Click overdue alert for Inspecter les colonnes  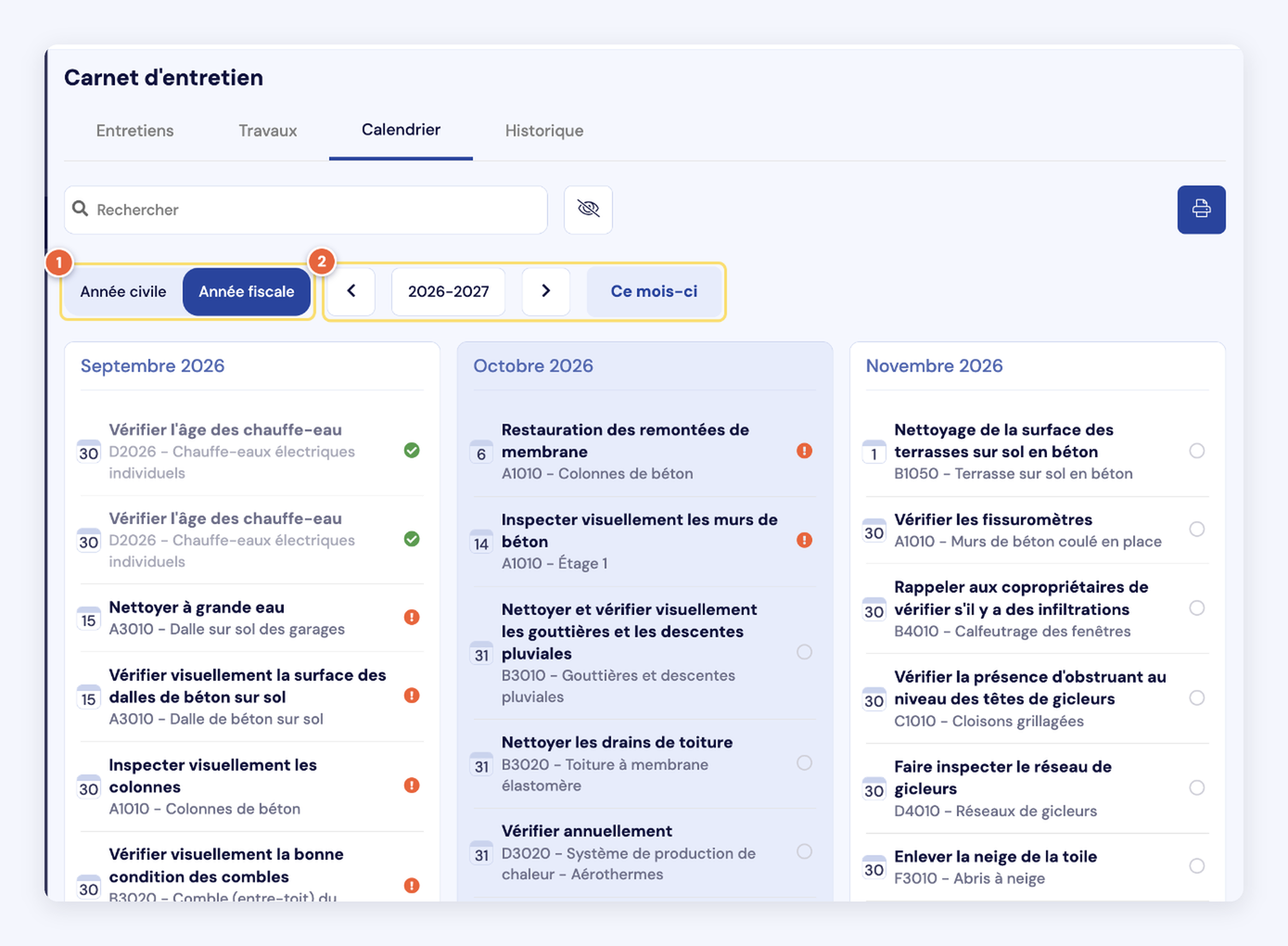pyautogui.click(x=412, y=786)
